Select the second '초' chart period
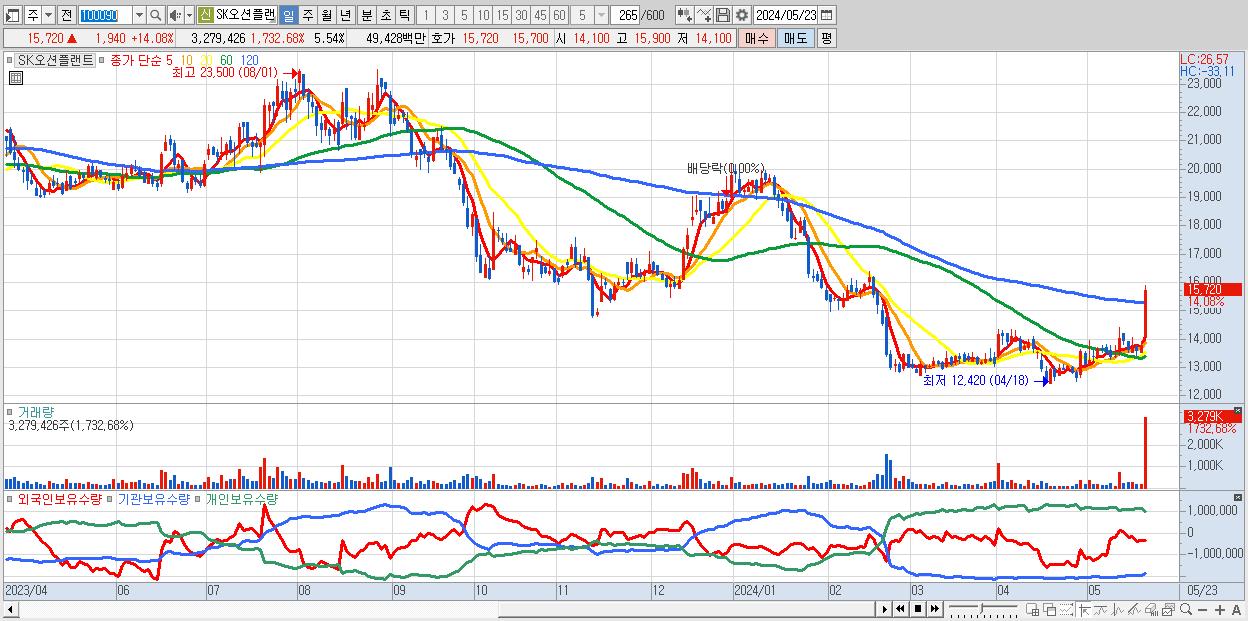Screen dimensions: 1248x621 click(385, 15)
